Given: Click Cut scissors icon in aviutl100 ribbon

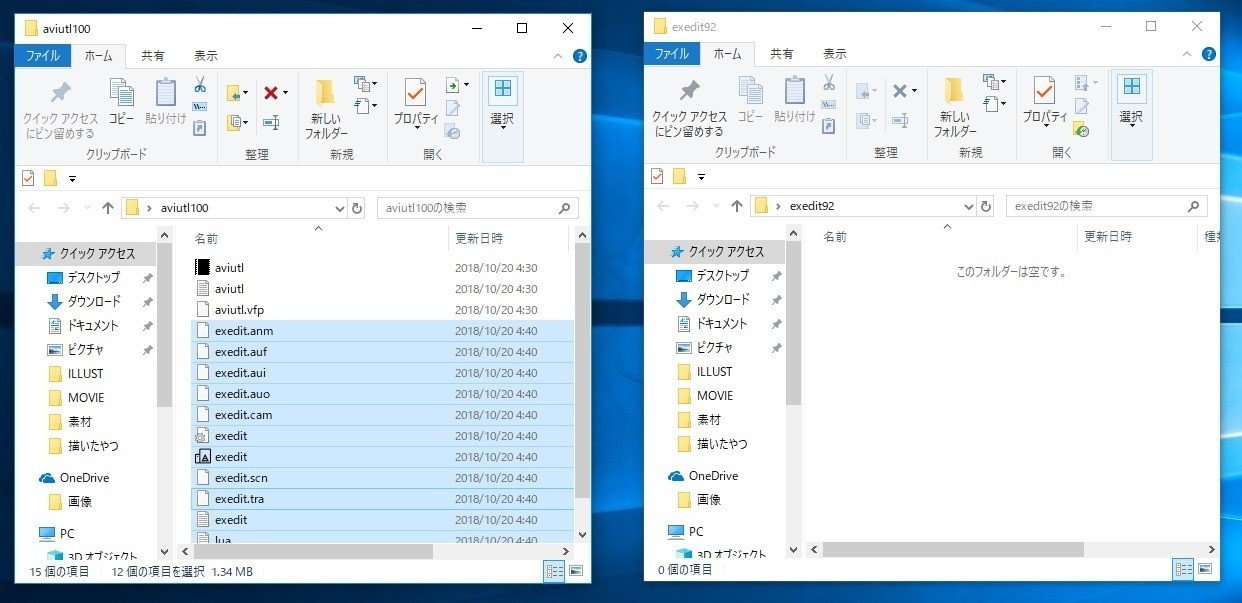Looking at the screenshot, I should (x=199, y=84).
